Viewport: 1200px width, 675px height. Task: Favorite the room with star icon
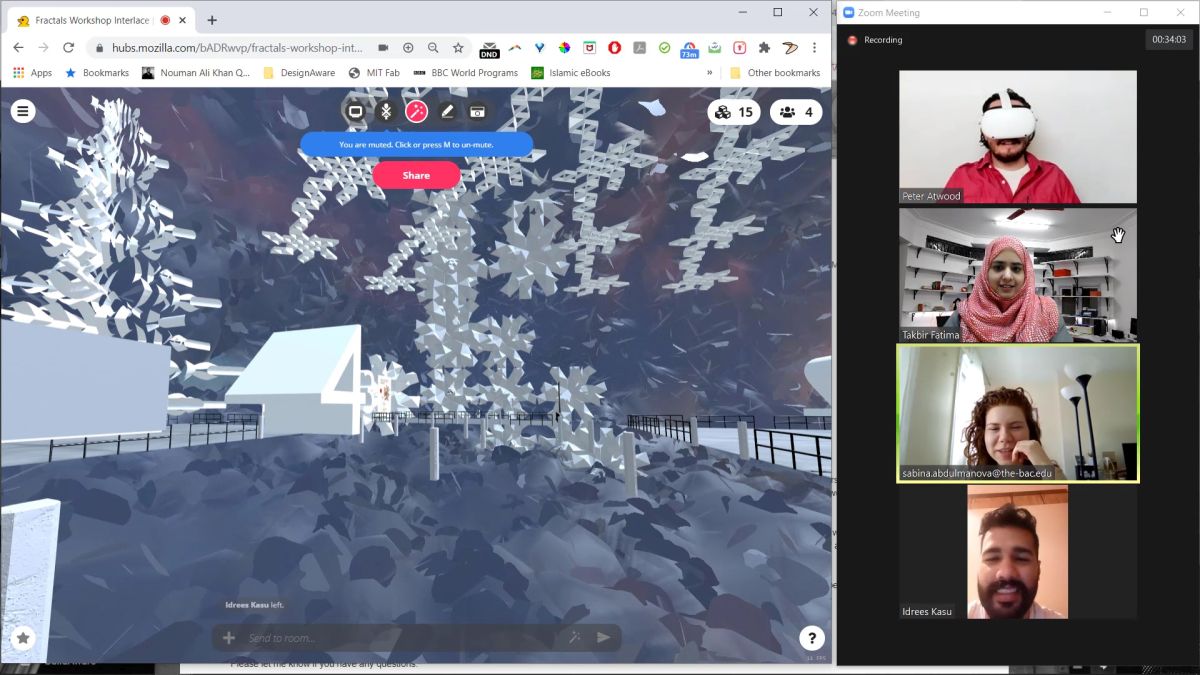click(22, 638)
